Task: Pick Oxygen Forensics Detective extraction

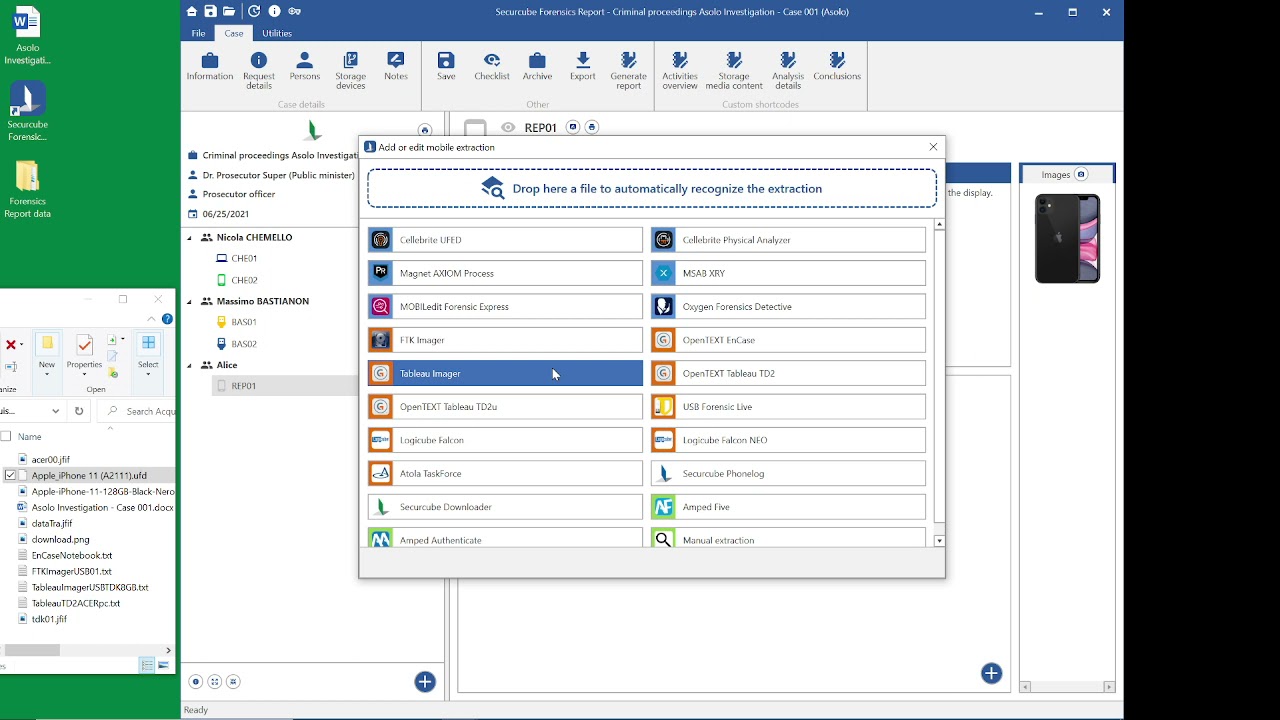Action: tap(788, 307)
